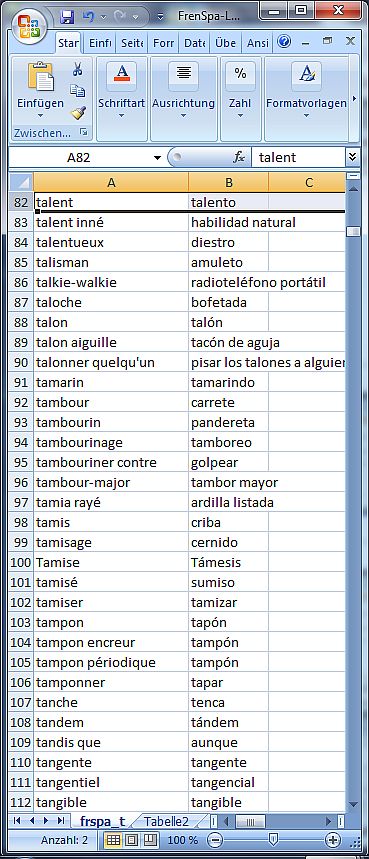
Task: Open Excel help question mark icon
Action: [284, 41]
